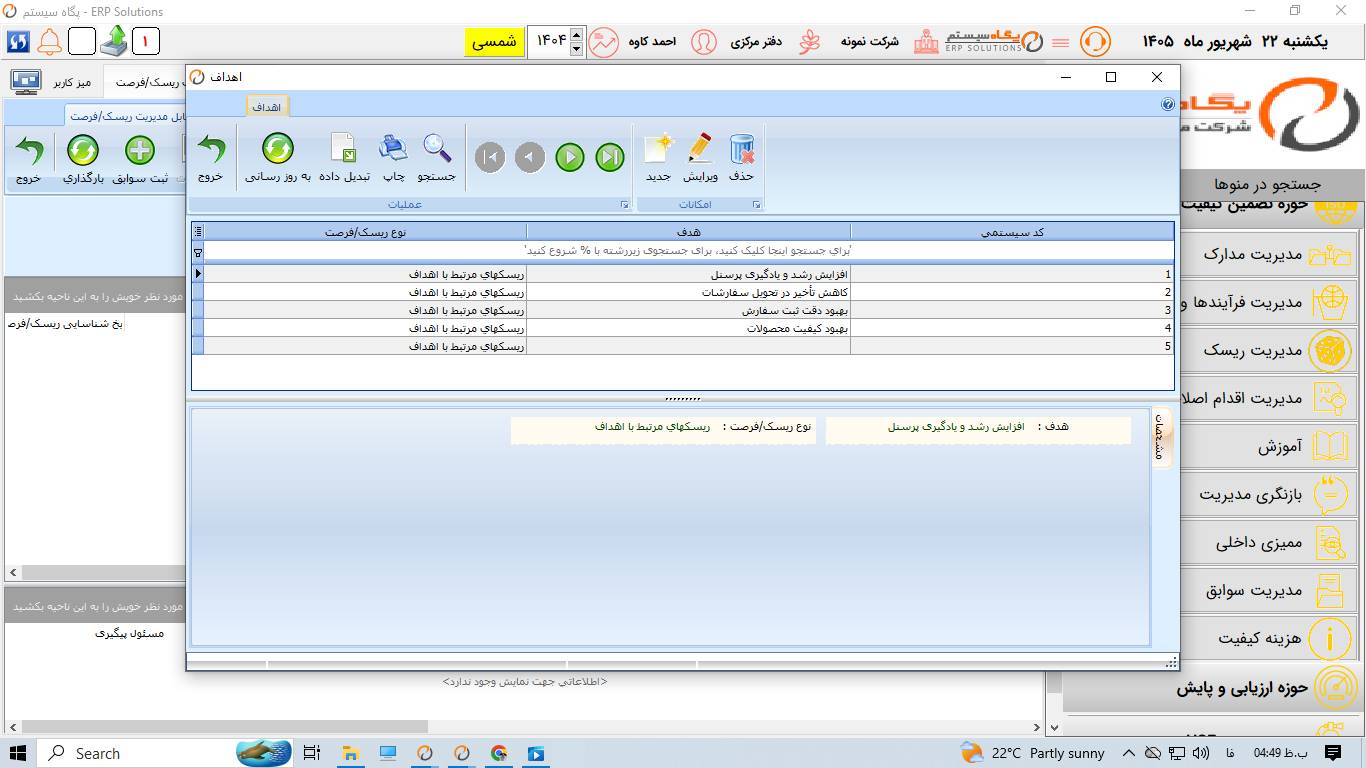
Task: Sort by نوع ریسک/فرصت column header
Action: (x=365, y=232)
